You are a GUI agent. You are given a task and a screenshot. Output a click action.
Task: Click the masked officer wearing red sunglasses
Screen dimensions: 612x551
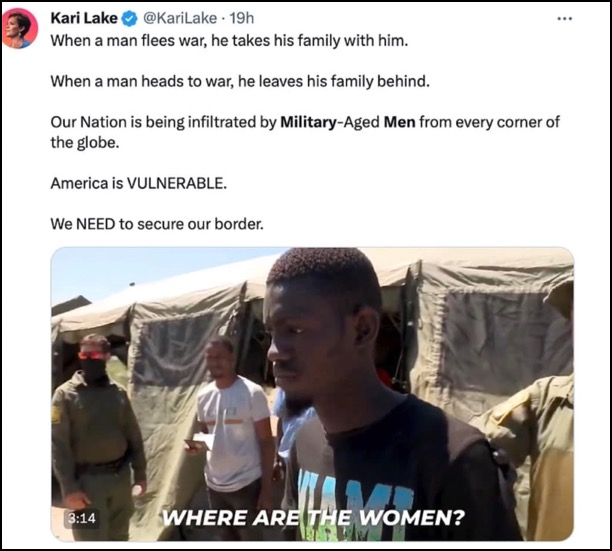point(98,433)
